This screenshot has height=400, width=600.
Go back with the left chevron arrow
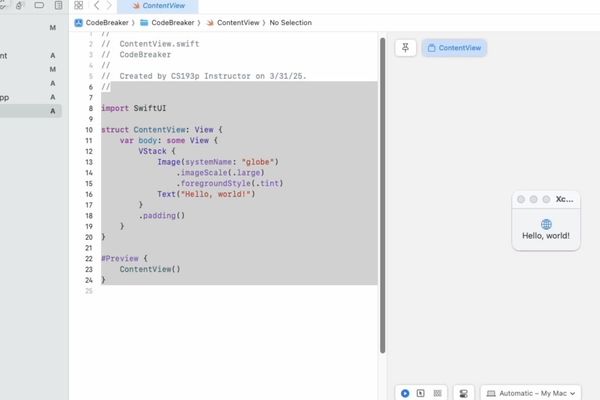[x=96, y=5]
